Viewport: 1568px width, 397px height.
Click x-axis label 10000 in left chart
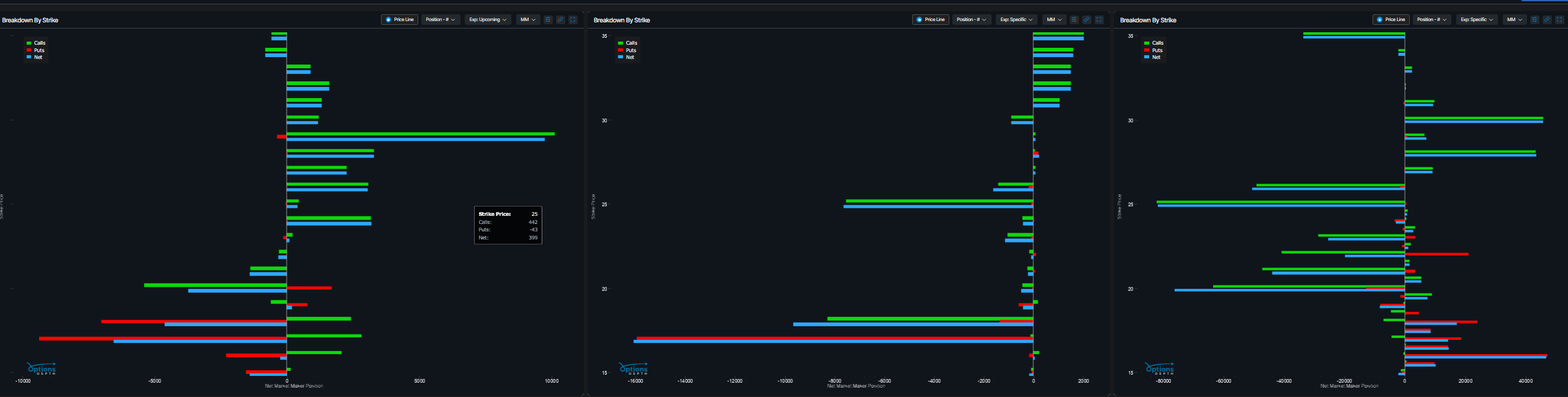[552, 381]
